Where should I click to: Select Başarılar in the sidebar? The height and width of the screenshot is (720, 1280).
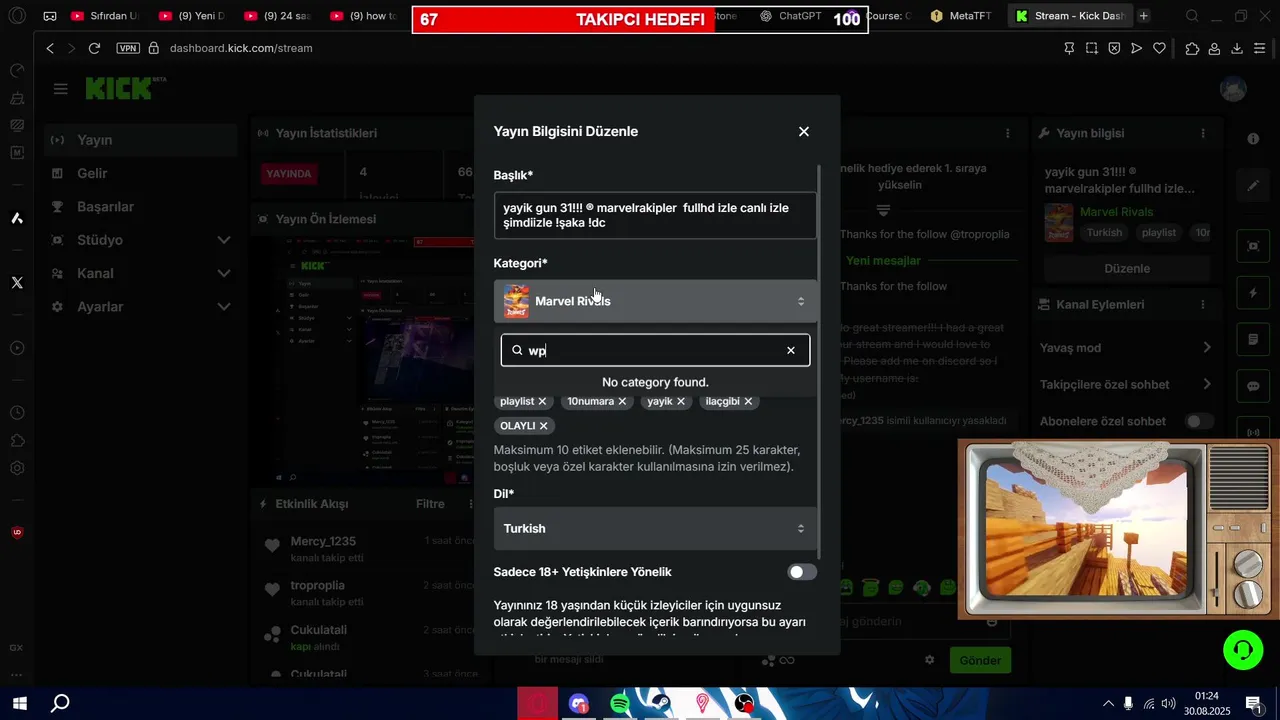click(x=140, y=206)
